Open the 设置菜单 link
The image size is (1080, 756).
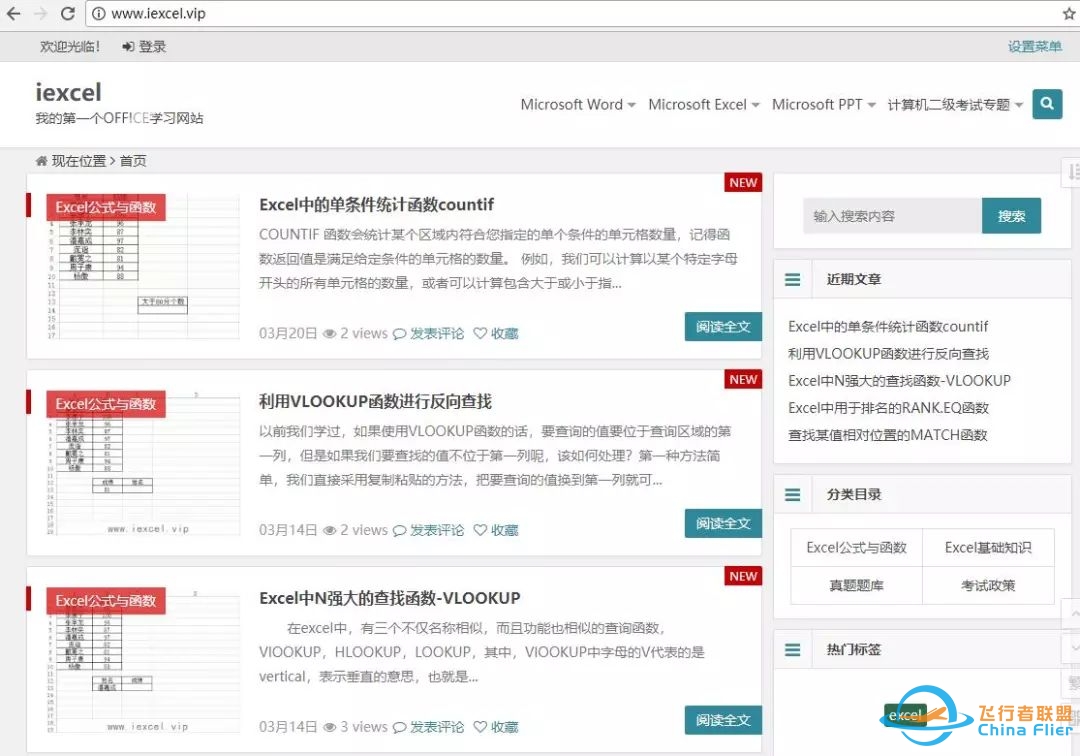click(1035, 47)
